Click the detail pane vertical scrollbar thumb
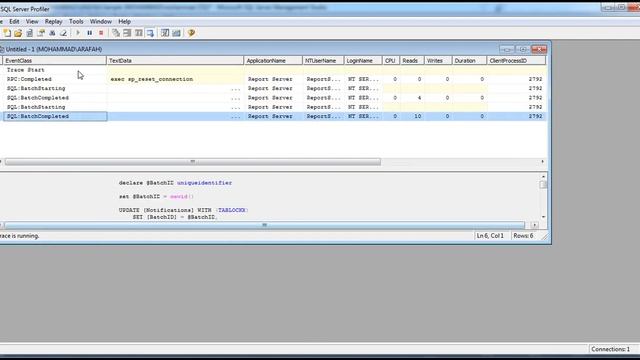Viewport: 640px width, 360px height. (543, 185)
